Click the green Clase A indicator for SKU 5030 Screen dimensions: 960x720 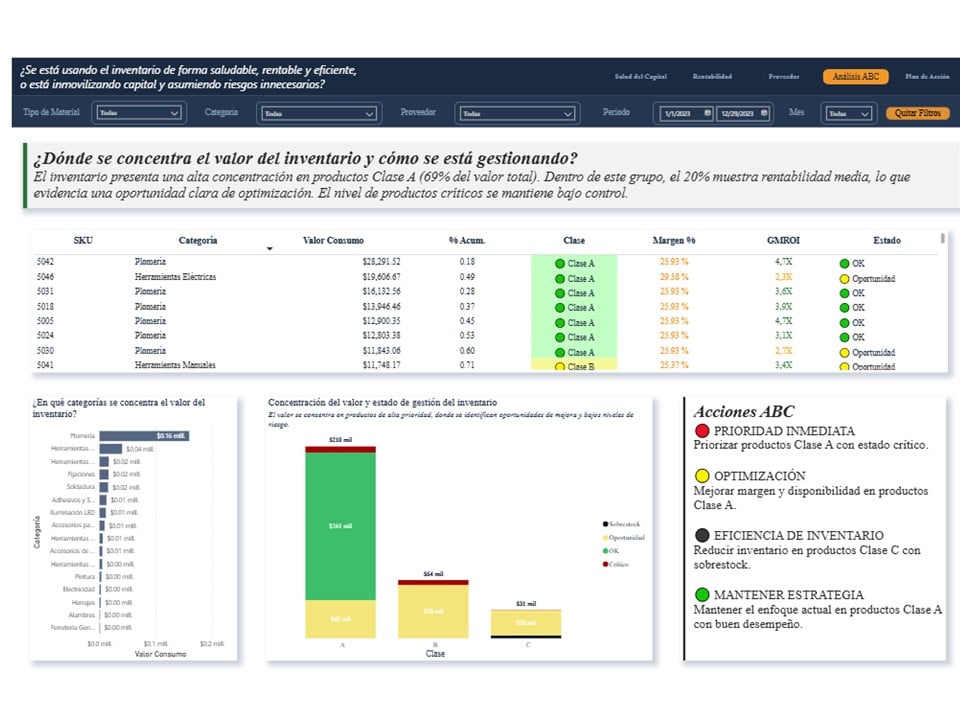click(x=560, y=353)
